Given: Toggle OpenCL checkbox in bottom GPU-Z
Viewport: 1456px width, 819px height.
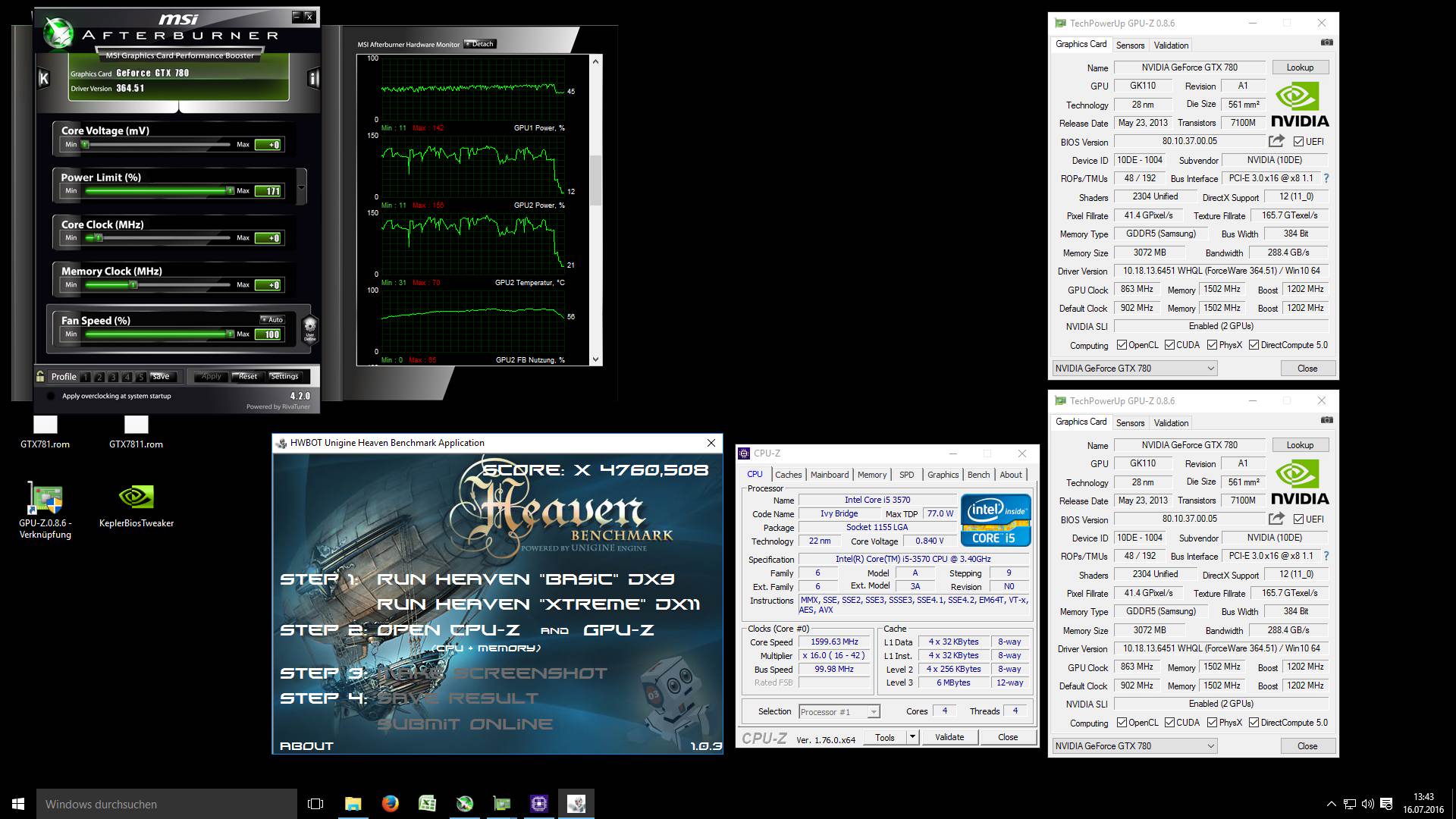Looking at the screenshot, I should [1122, 723].
